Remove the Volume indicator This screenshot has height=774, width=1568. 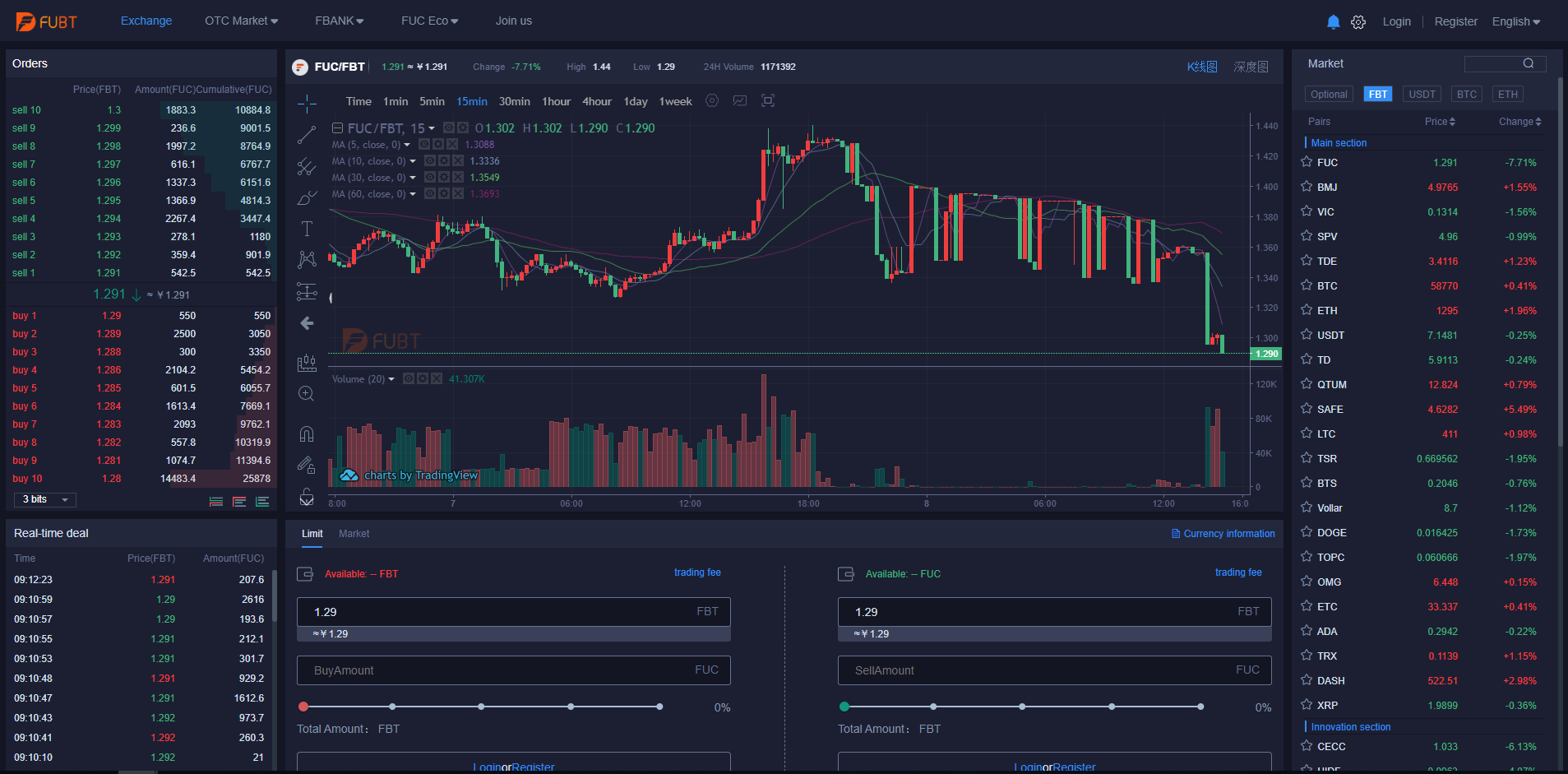click(x=437, y=378)
